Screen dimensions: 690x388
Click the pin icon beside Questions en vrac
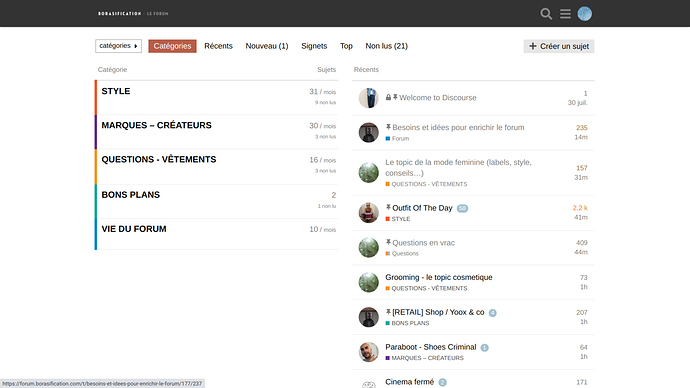click(x=388, y=242)
